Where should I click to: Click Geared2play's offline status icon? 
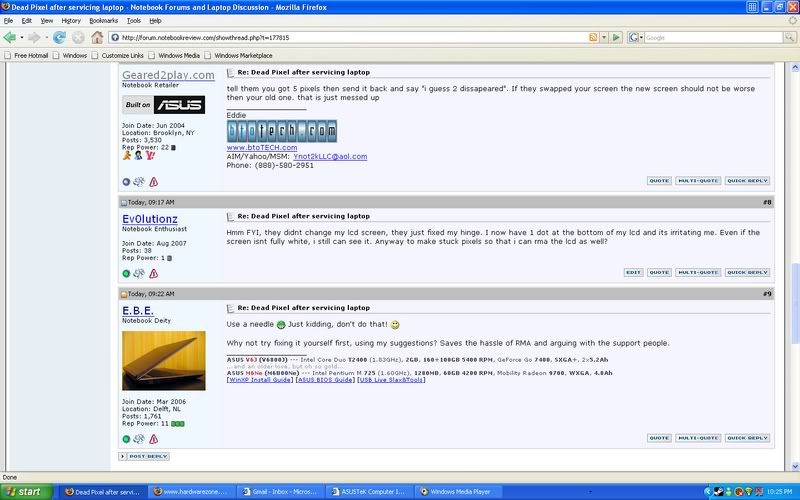pos(126,182)
